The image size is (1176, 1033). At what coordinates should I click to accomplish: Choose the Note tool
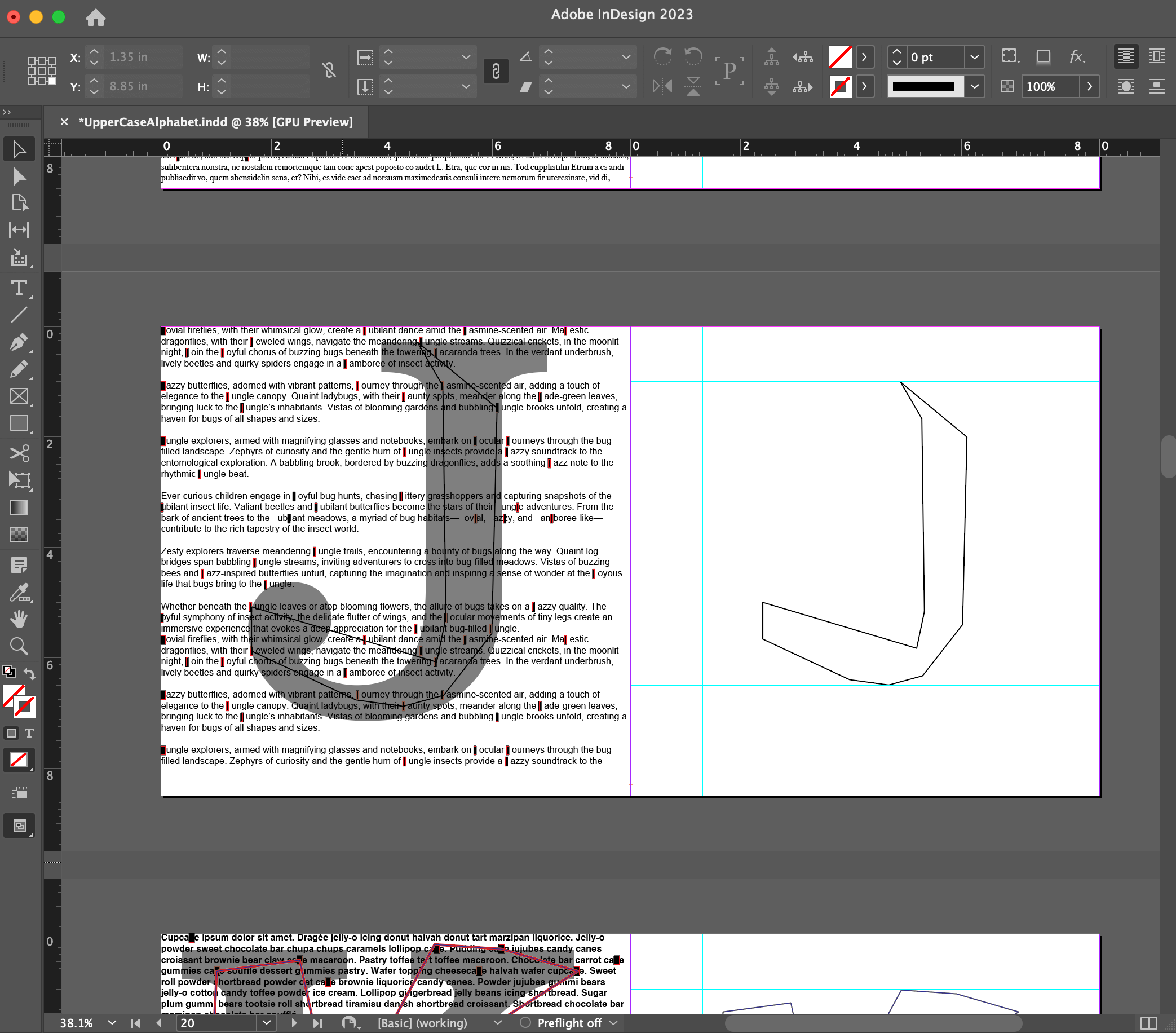19,565
